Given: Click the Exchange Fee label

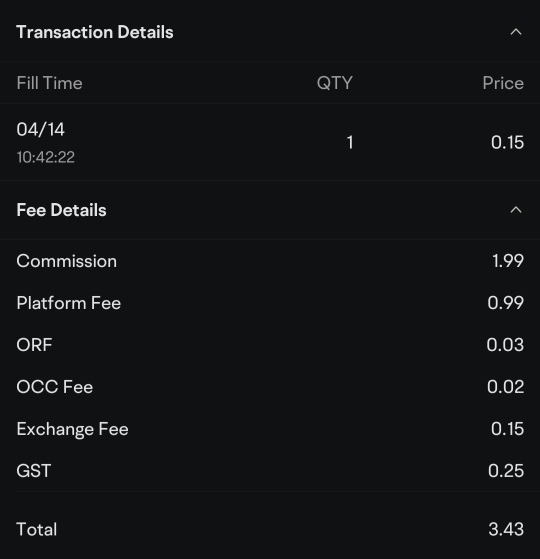Looking at the screenshot, I should click(x=72, y=429).
